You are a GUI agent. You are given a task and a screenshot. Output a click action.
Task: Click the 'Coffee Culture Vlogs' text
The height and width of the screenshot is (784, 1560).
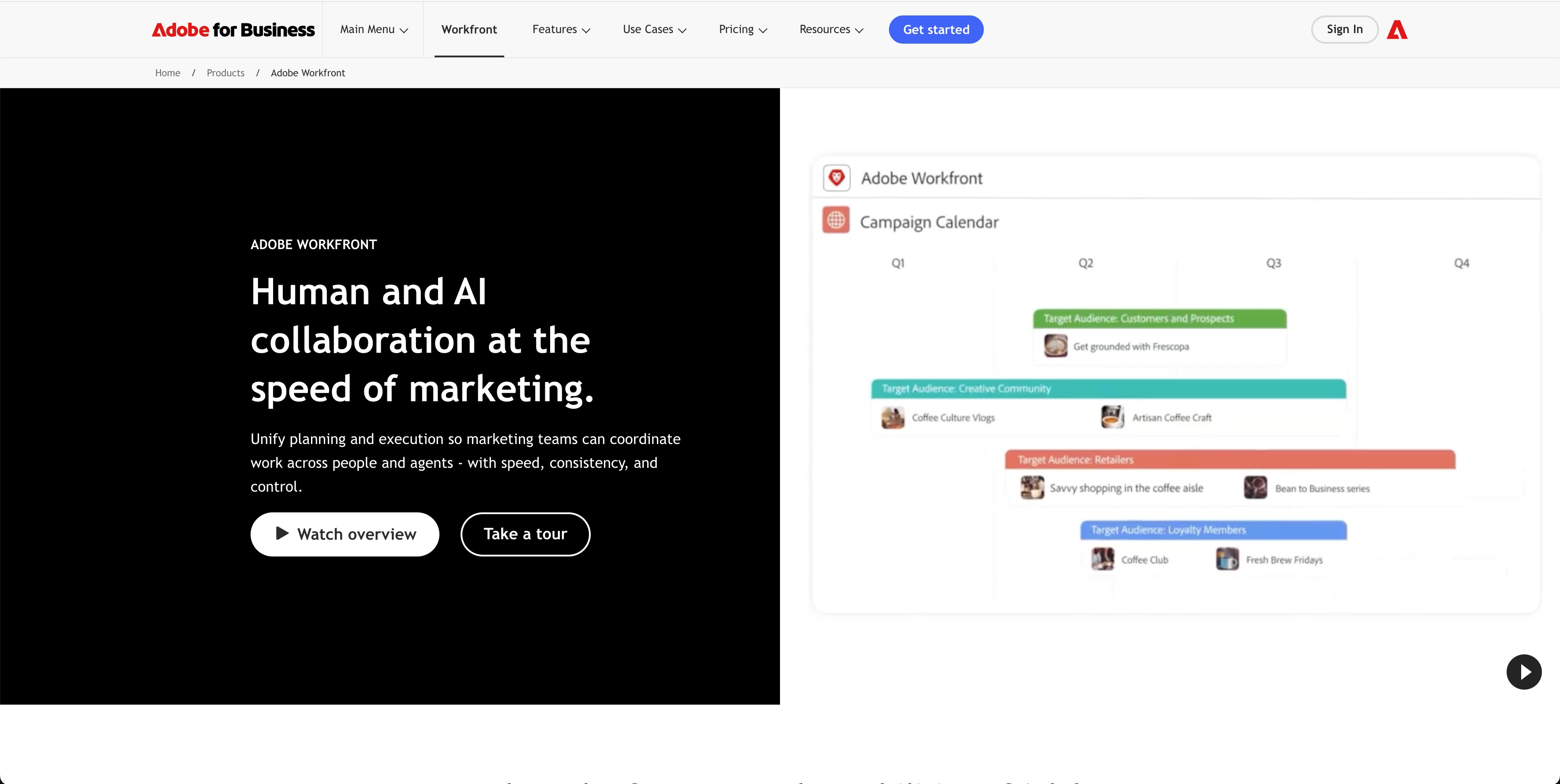point(953,418)
